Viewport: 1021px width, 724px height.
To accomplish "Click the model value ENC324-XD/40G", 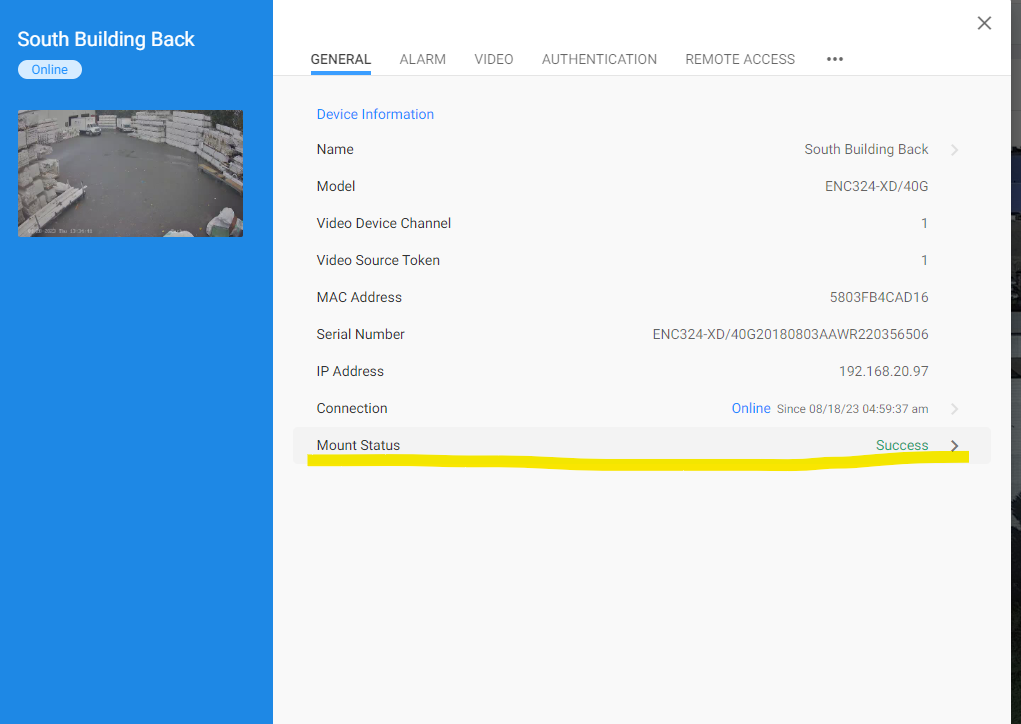I will (x=876, y=186).
